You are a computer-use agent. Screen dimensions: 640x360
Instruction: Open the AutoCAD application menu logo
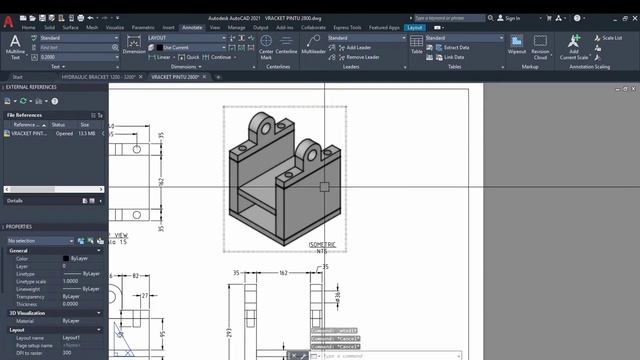(8, 22)
